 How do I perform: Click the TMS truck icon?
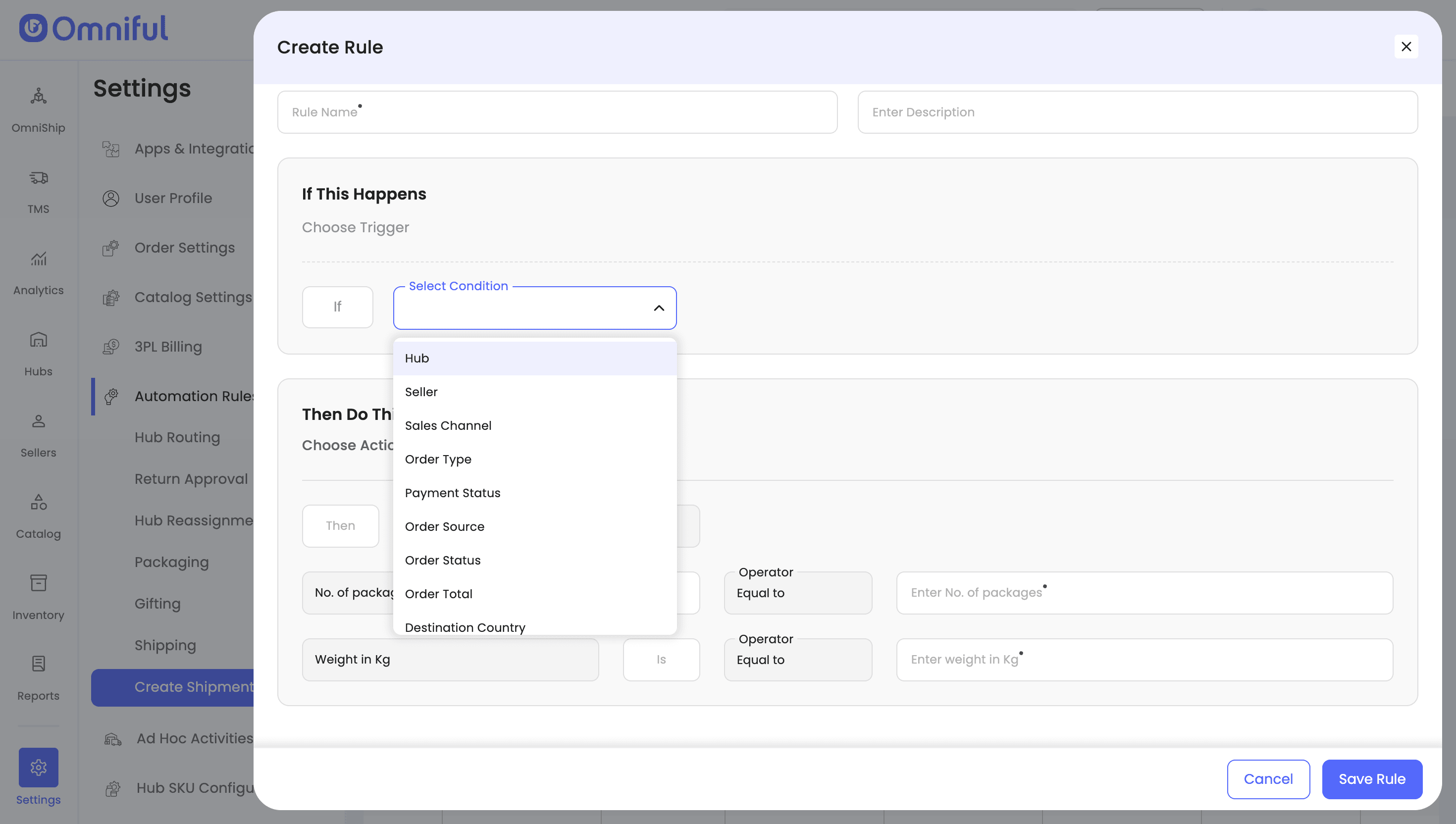point(38,178)
